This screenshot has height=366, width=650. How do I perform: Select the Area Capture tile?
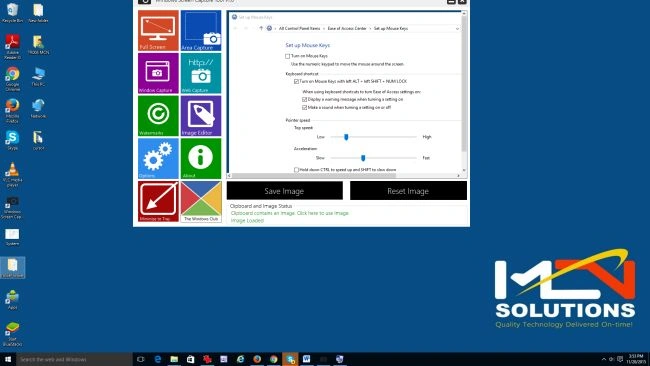click(x=201, y=30)
